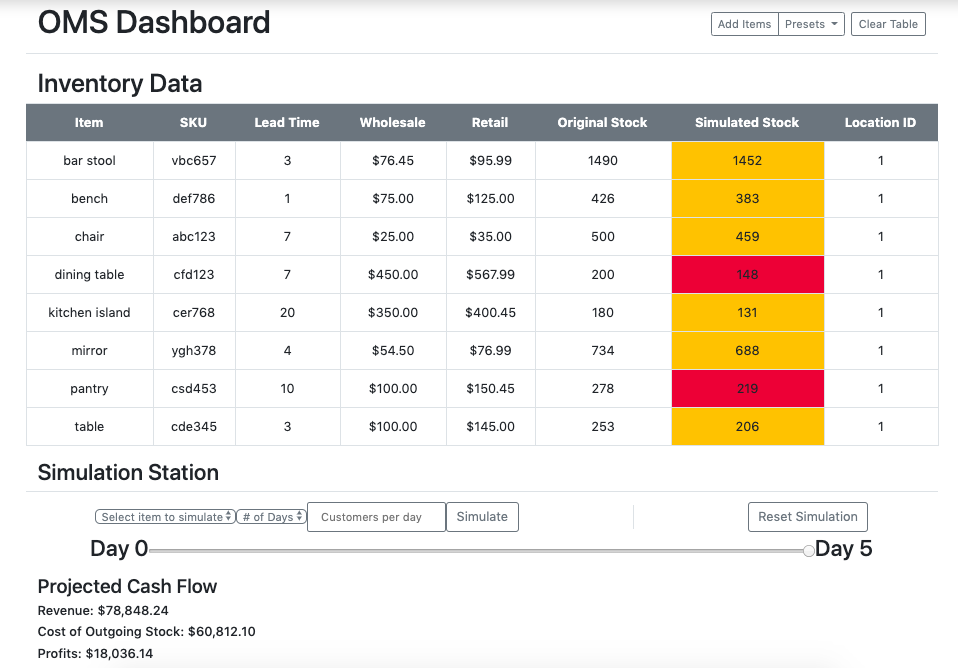The width and height of the screenshot is (958, 668).
Task: Click the Add Items button
Action: (744, 24)
